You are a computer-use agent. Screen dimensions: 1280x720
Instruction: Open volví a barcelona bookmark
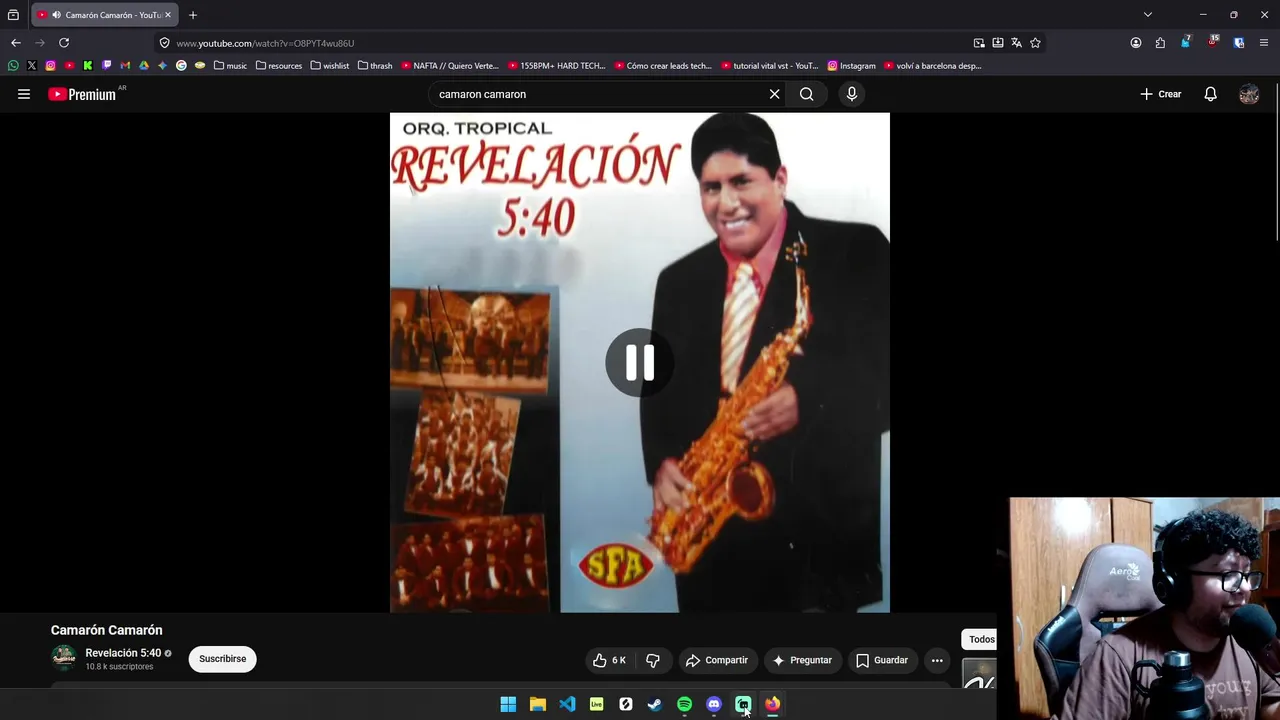[x=932, y=66]
